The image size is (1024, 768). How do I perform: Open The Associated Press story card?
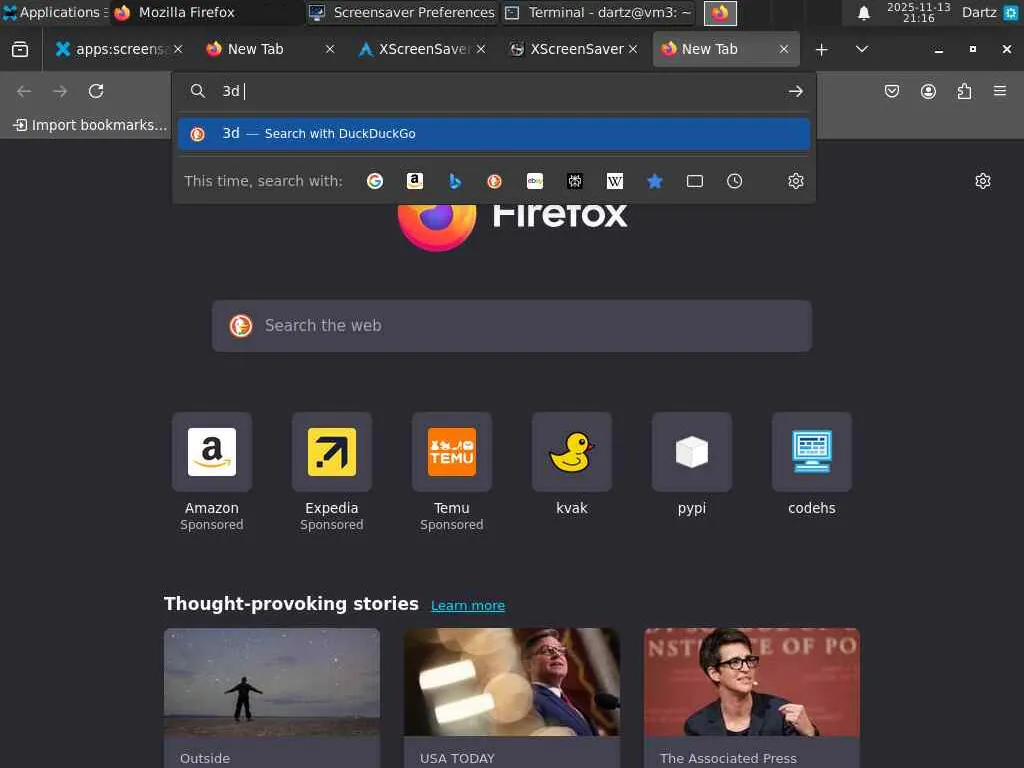tap(752, 697)
